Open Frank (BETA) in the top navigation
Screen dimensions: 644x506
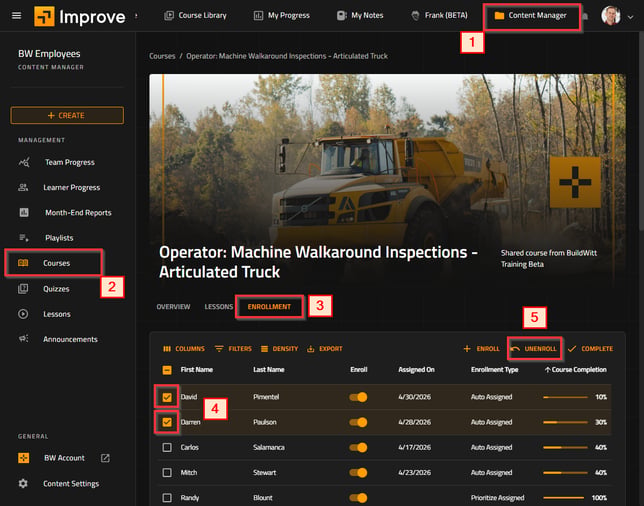439,16
